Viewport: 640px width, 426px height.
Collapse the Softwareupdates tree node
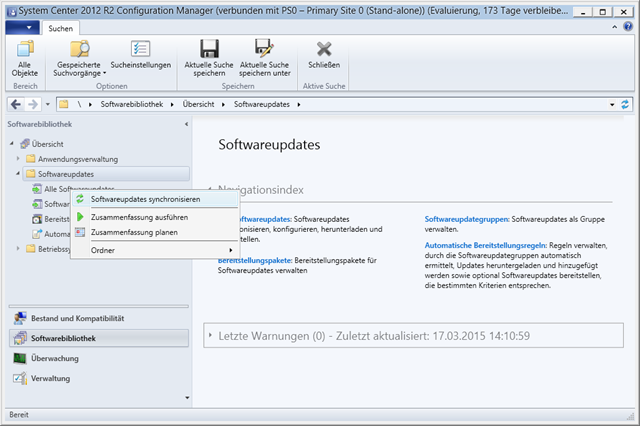click(18, 173)
